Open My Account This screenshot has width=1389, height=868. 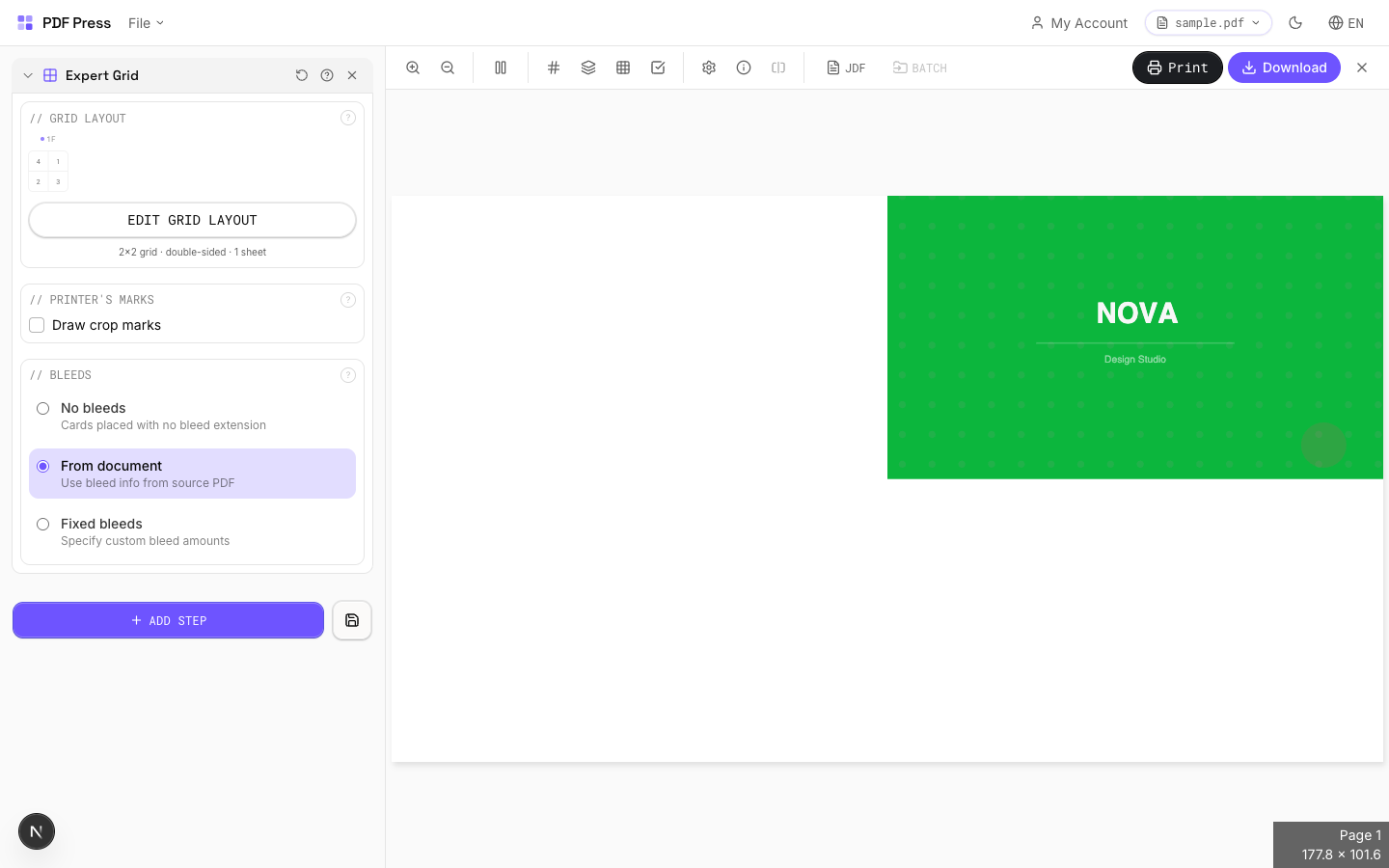[x=1079, y=23]
